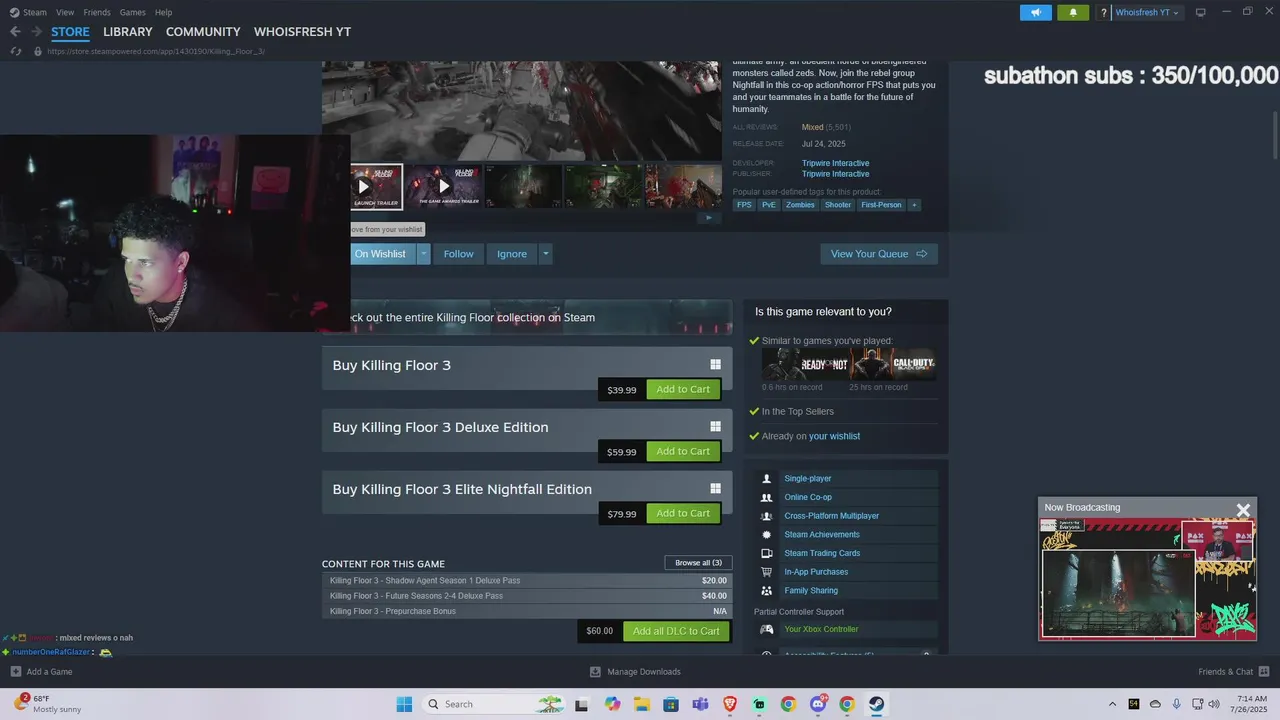
Task: Go back with the navigation arrow
Action: (15, 32)
